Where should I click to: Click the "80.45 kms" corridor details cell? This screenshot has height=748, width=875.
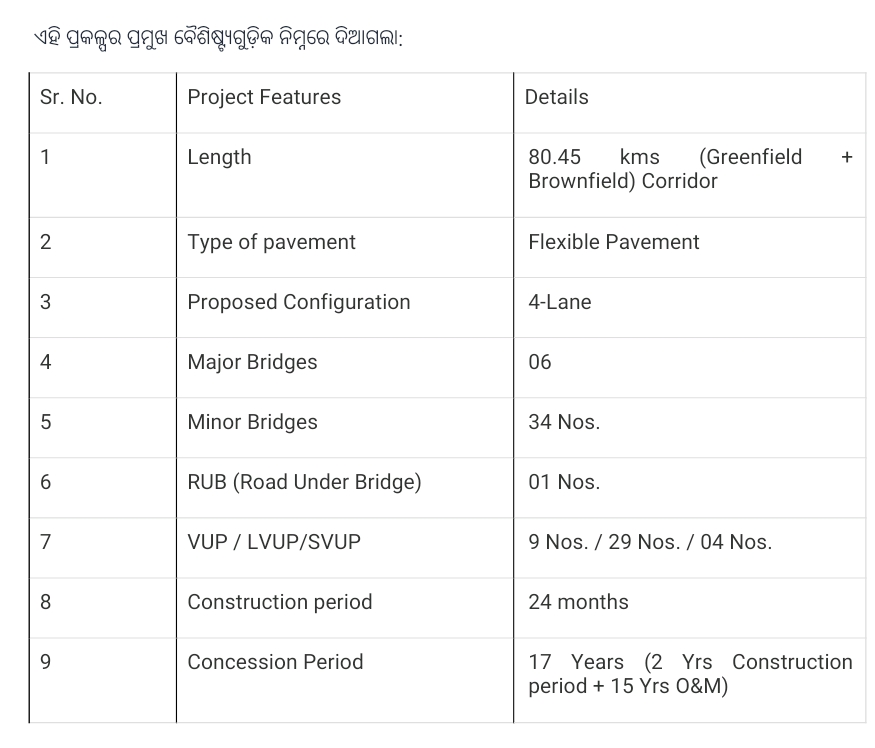tap(689, 169)
